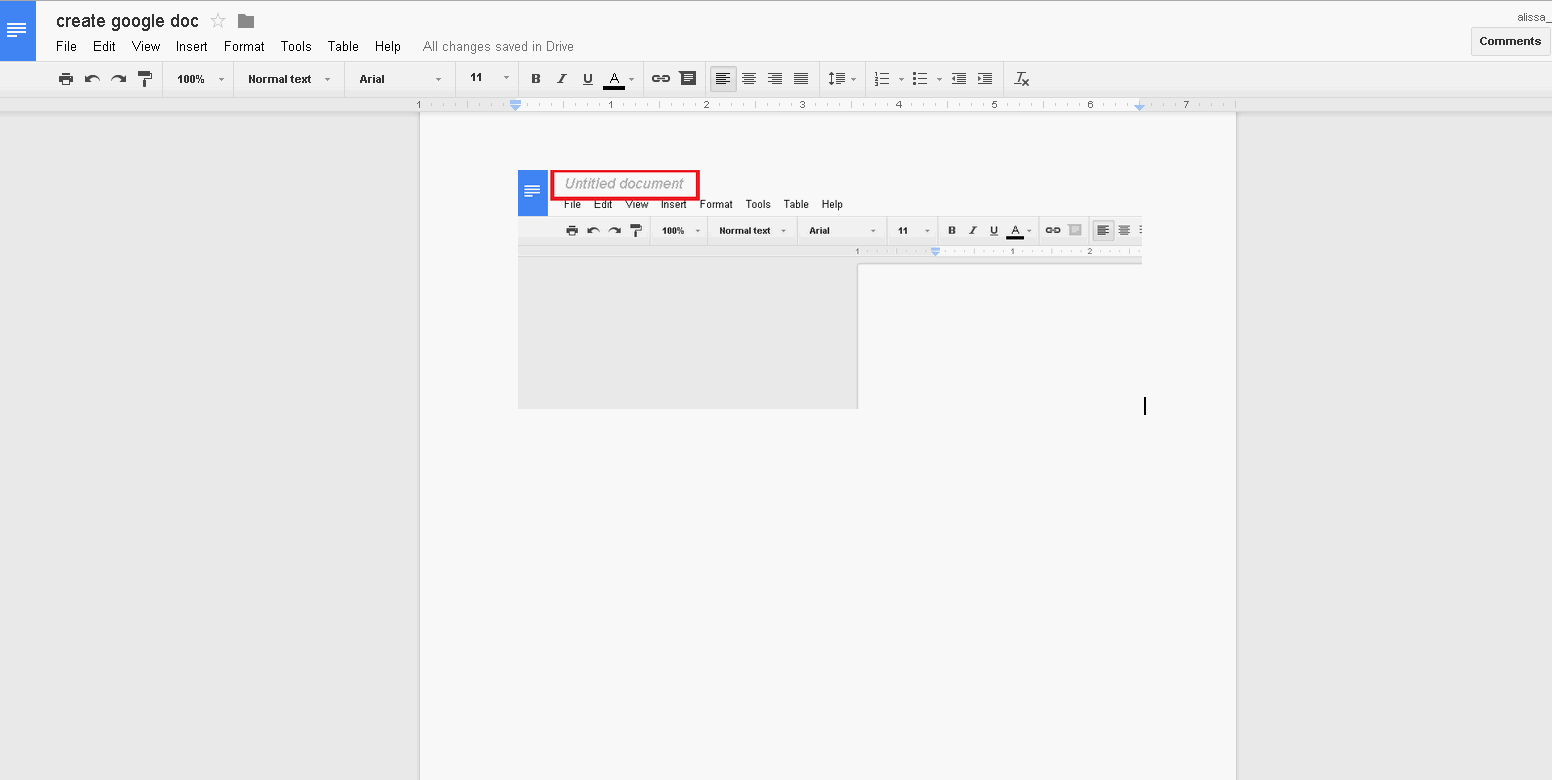Open the 100% zoom dropdown in the top toolbar
Viewport: 1552px width, 780px height.
tap(199, 79)
